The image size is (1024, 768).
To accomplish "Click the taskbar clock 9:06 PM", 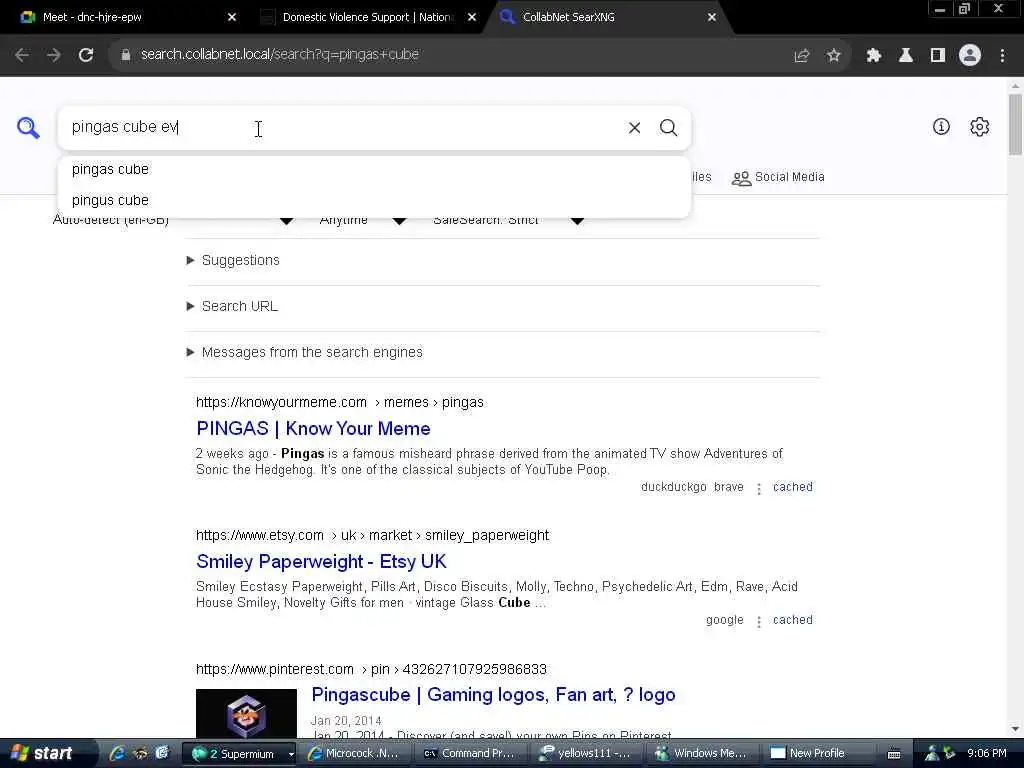I will tap(987, 754).
